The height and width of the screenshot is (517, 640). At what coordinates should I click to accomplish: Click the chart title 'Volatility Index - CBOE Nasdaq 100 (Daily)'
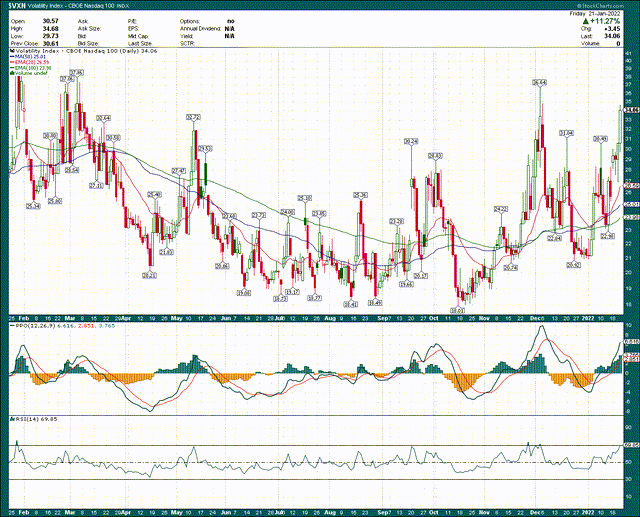tap(78, 51)
